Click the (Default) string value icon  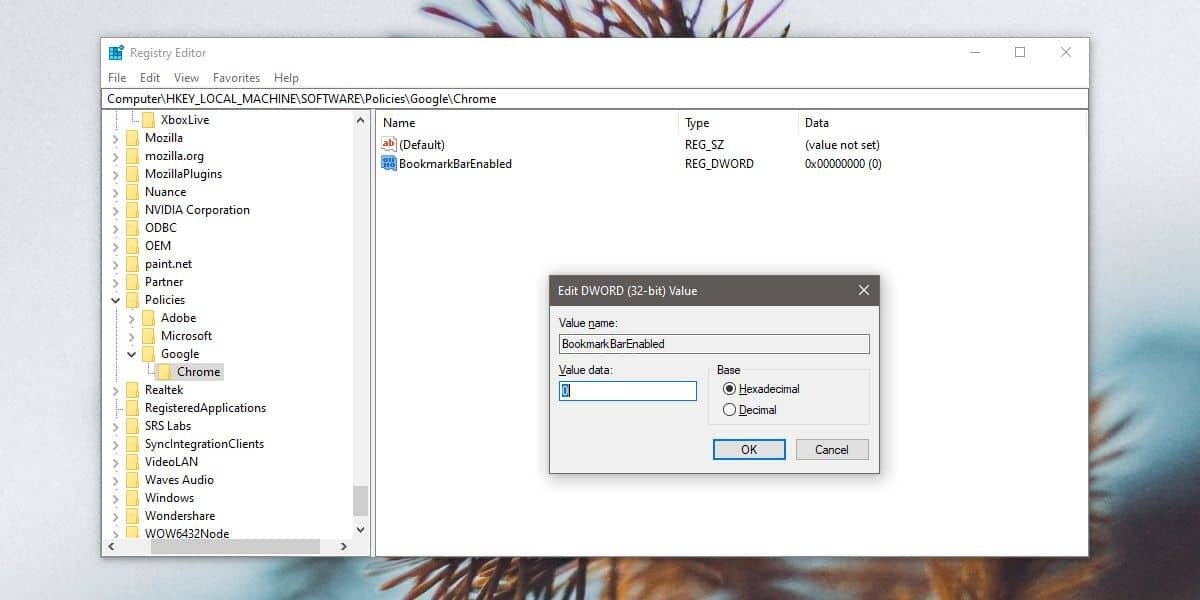389,144
